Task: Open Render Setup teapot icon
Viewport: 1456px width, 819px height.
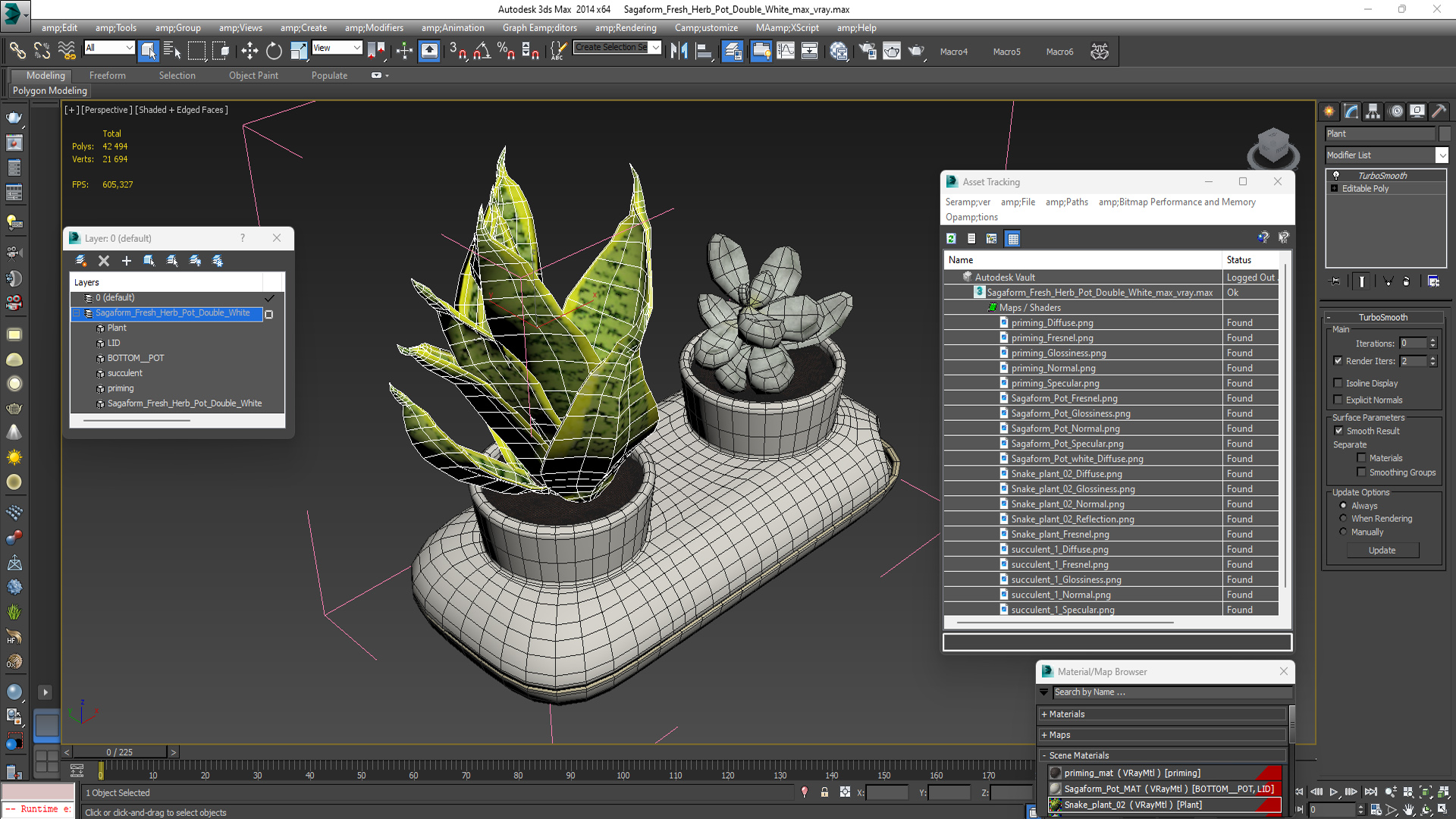Action: tap(867, 51)
